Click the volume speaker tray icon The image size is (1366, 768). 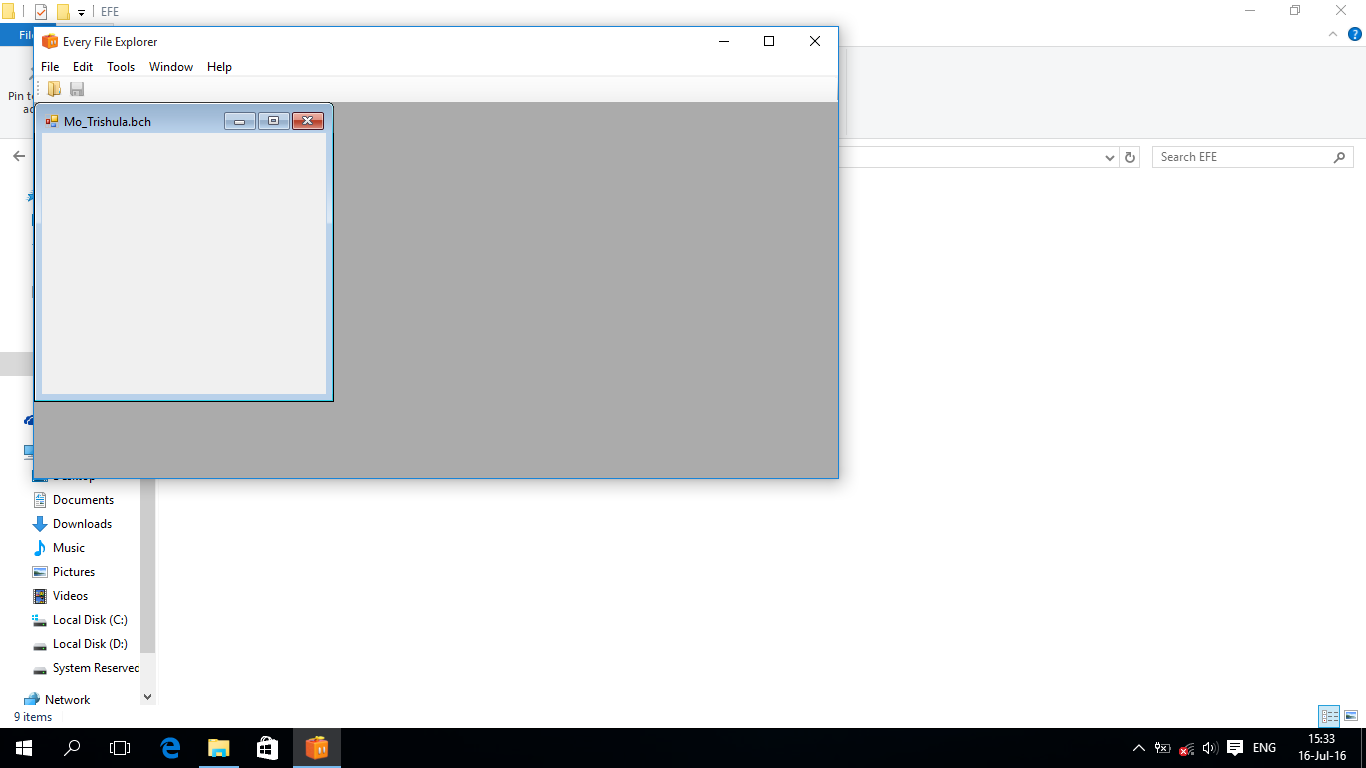[x=1210, y=748]
